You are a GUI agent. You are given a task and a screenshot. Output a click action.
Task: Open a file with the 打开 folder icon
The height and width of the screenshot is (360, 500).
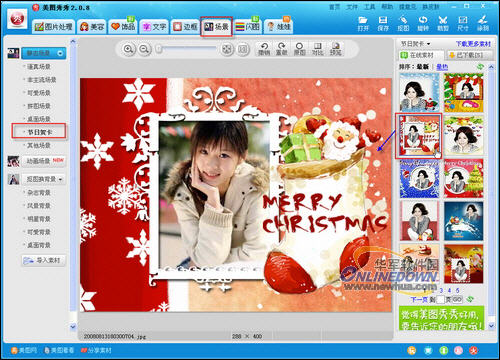click(x=363, y=24)
